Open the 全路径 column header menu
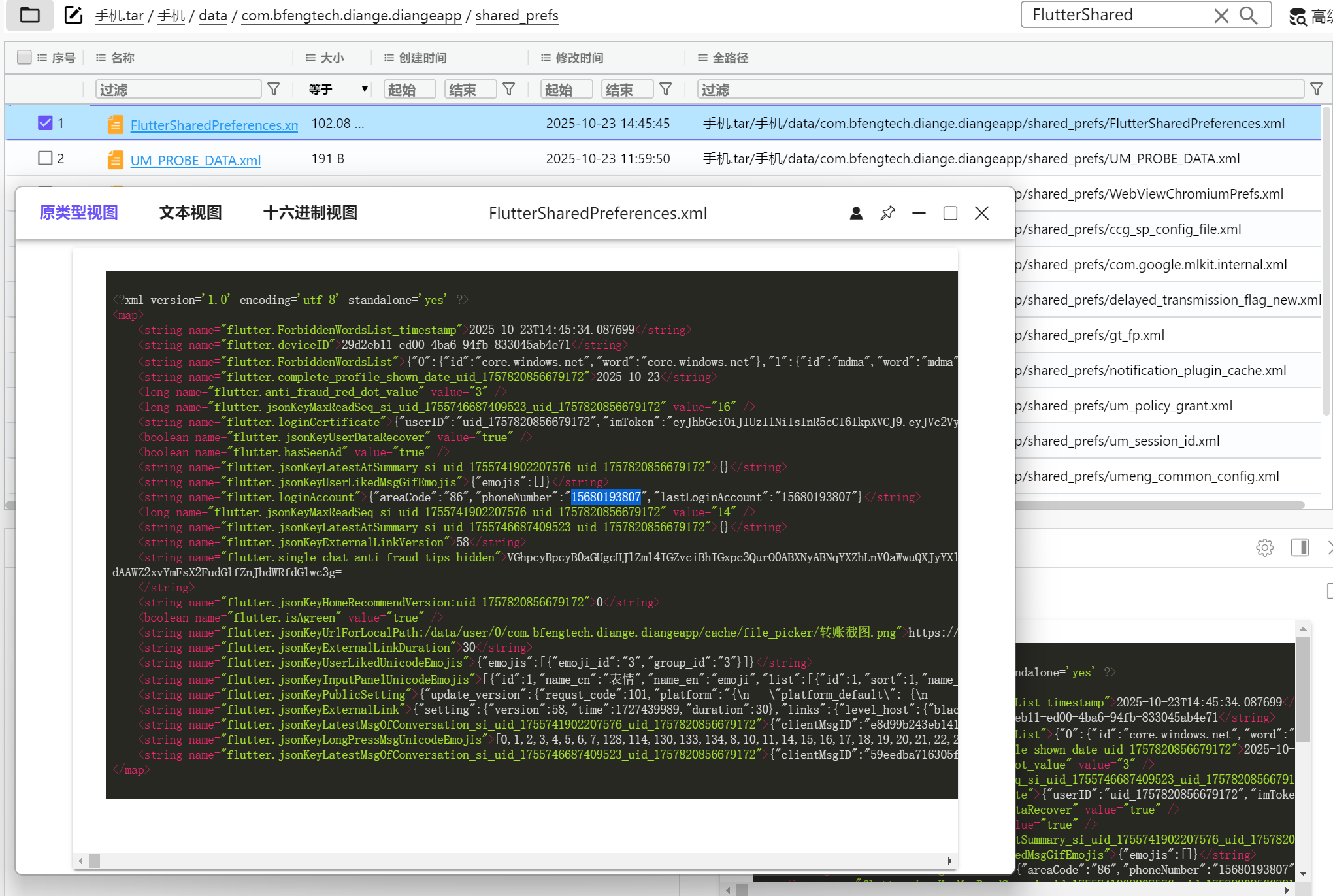This screenshot has width=1333, height=896. coord(702,58)
